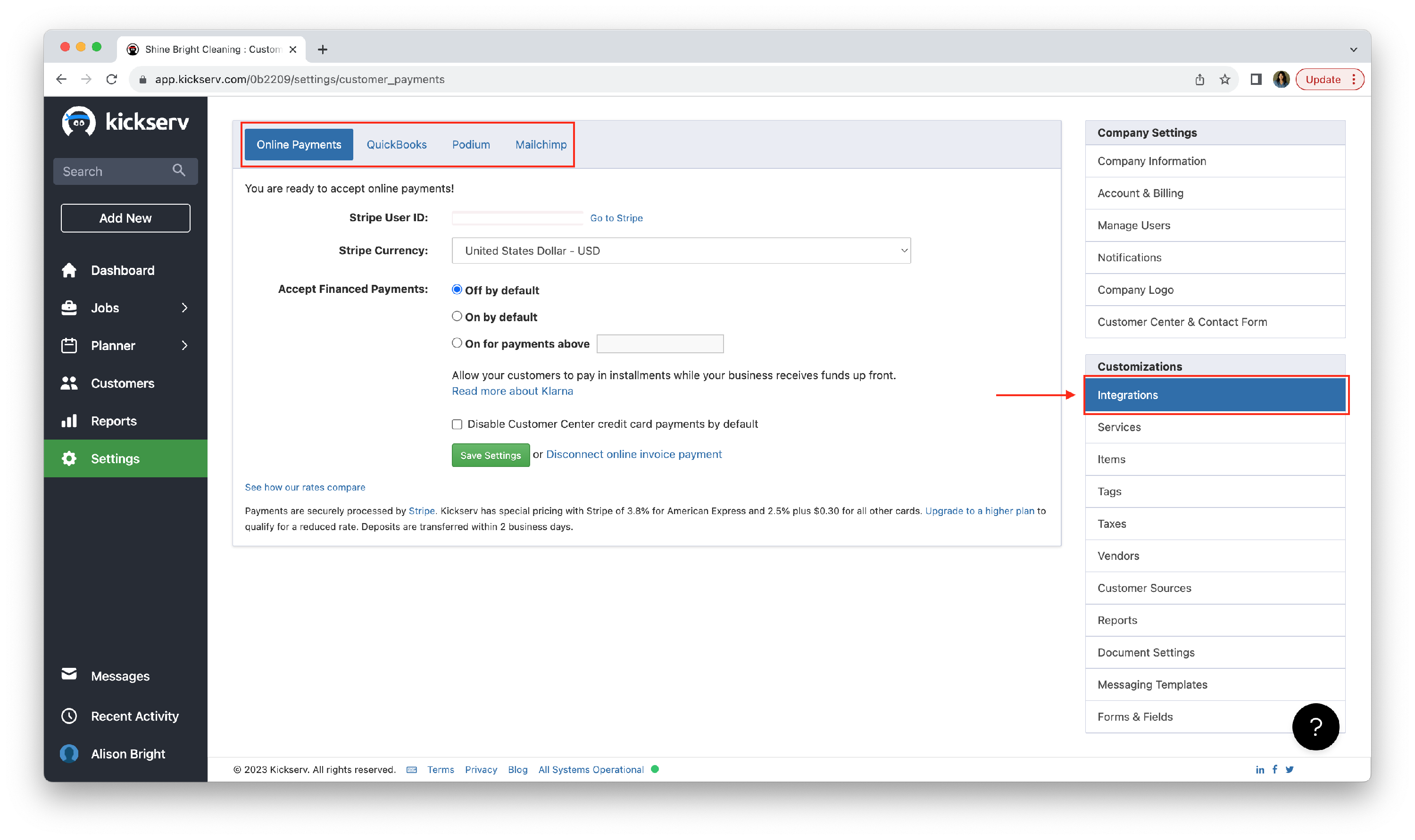Bookmark page with the star icon
Viewport: 1415px width, 840px height.
[1225, 80]
